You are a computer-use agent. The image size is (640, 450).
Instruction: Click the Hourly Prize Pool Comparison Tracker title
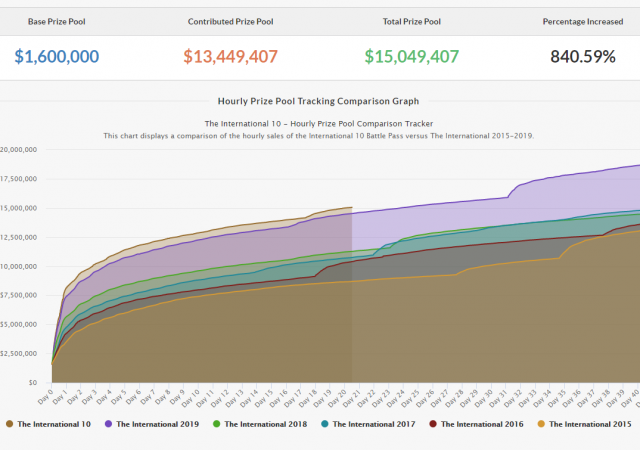319,123
